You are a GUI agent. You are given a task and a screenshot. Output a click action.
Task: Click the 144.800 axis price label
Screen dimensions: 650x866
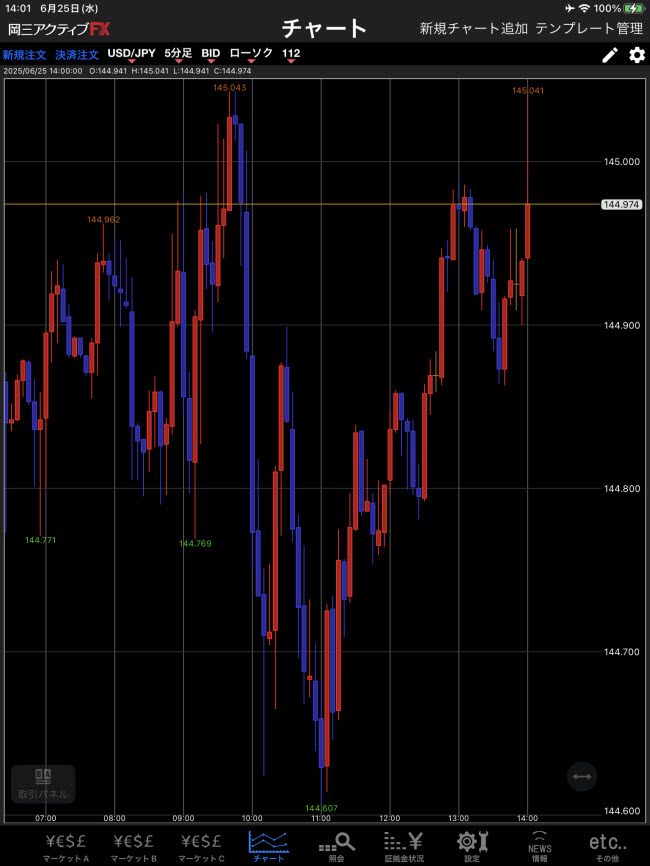[x=622, y=489]
